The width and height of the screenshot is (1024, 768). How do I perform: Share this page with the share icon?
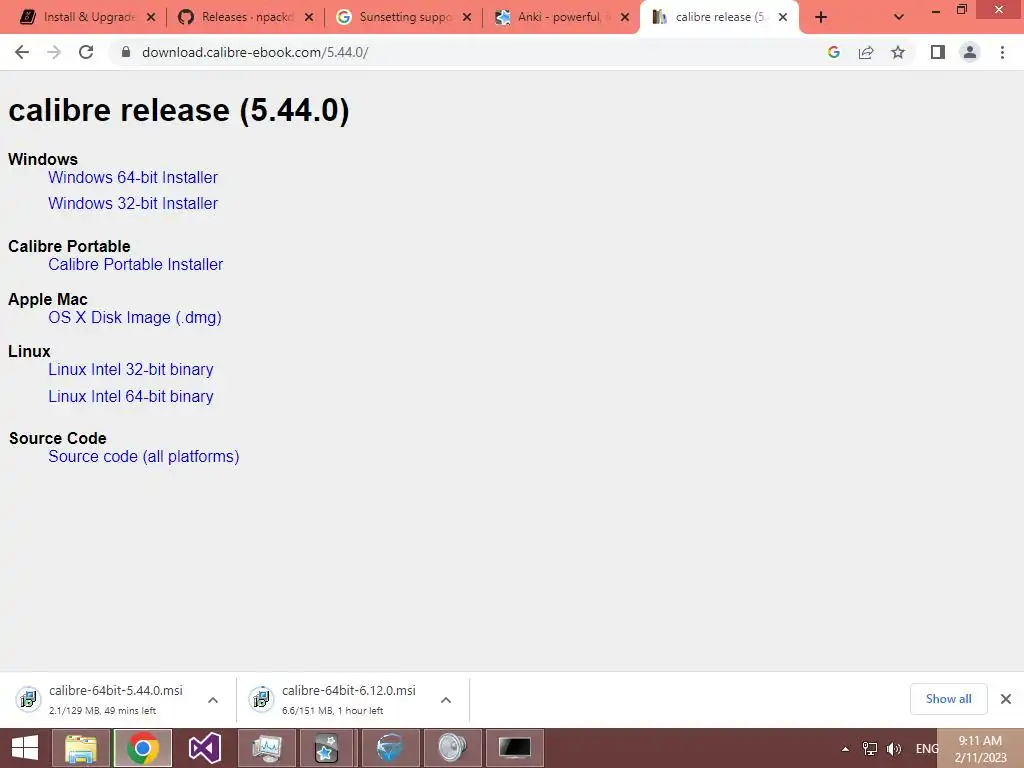(866, 52)
